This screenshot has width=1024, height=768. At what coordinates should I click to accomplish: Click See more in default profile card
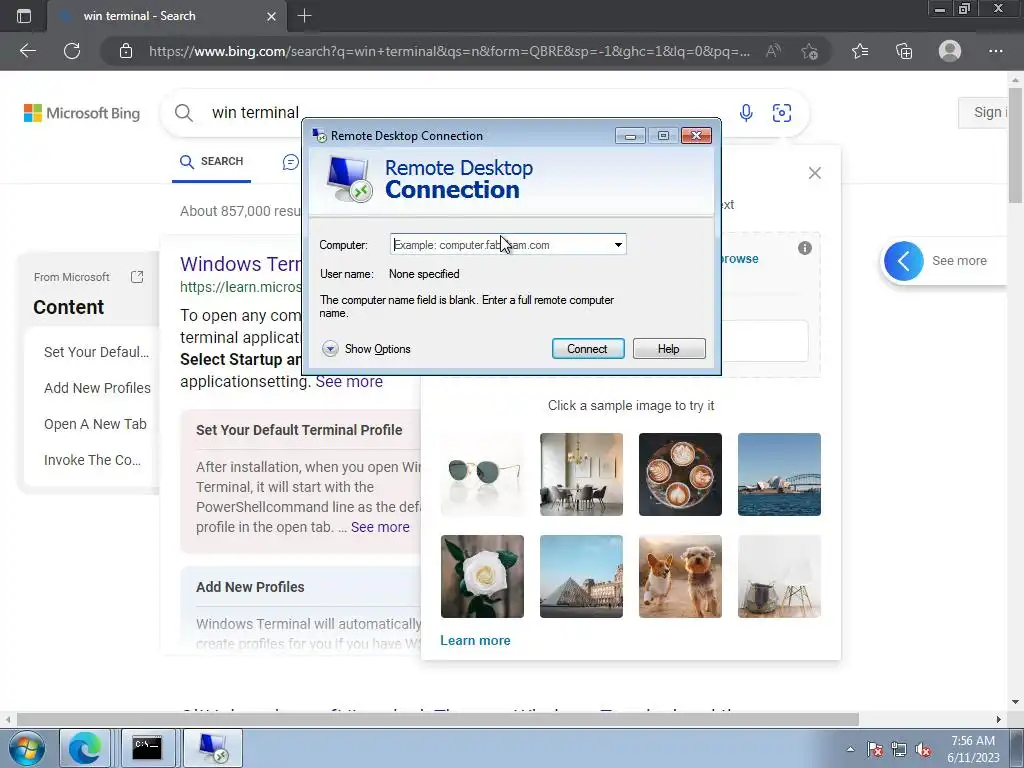(380, 527)
